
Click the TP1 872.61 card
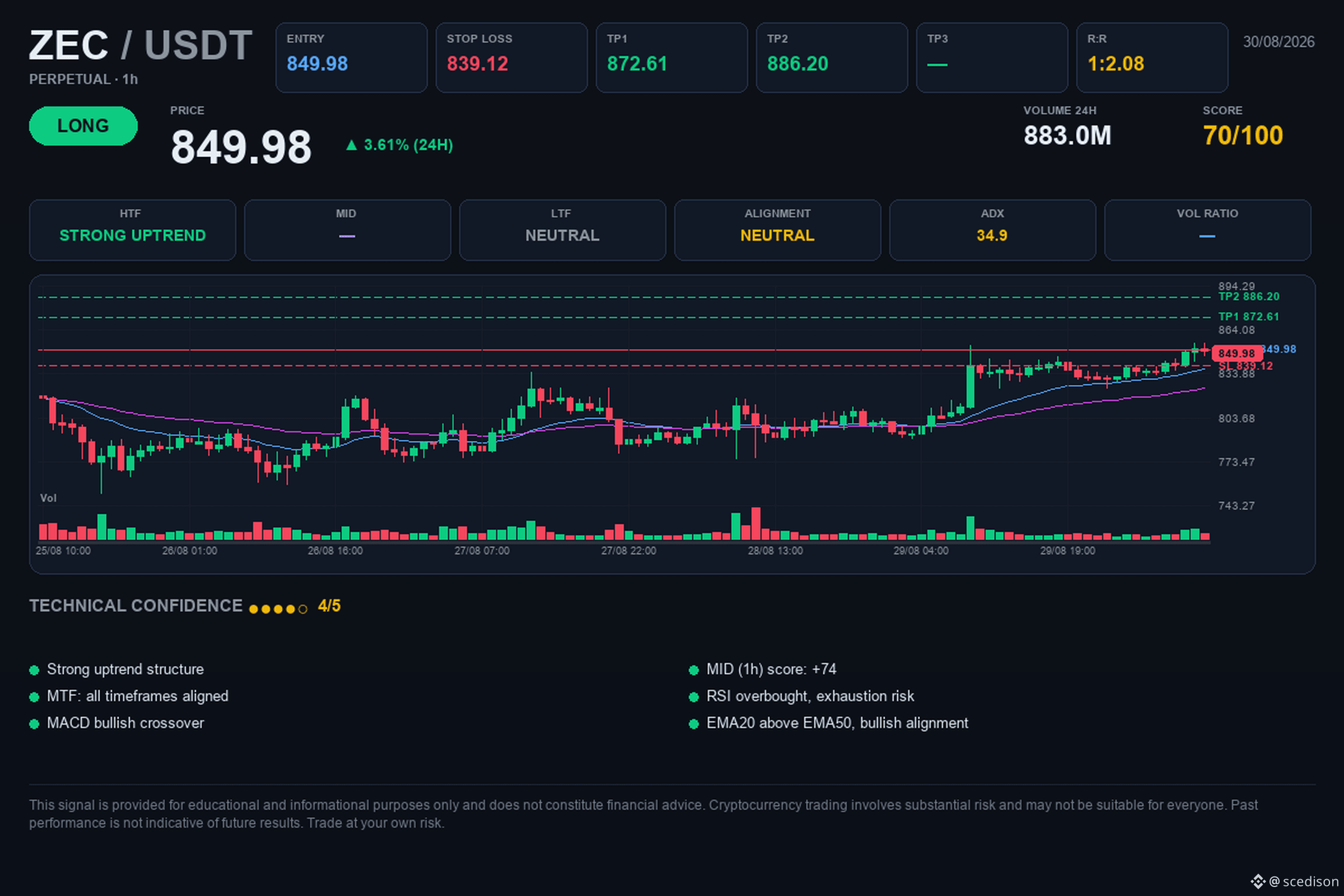tap(671, 58)
